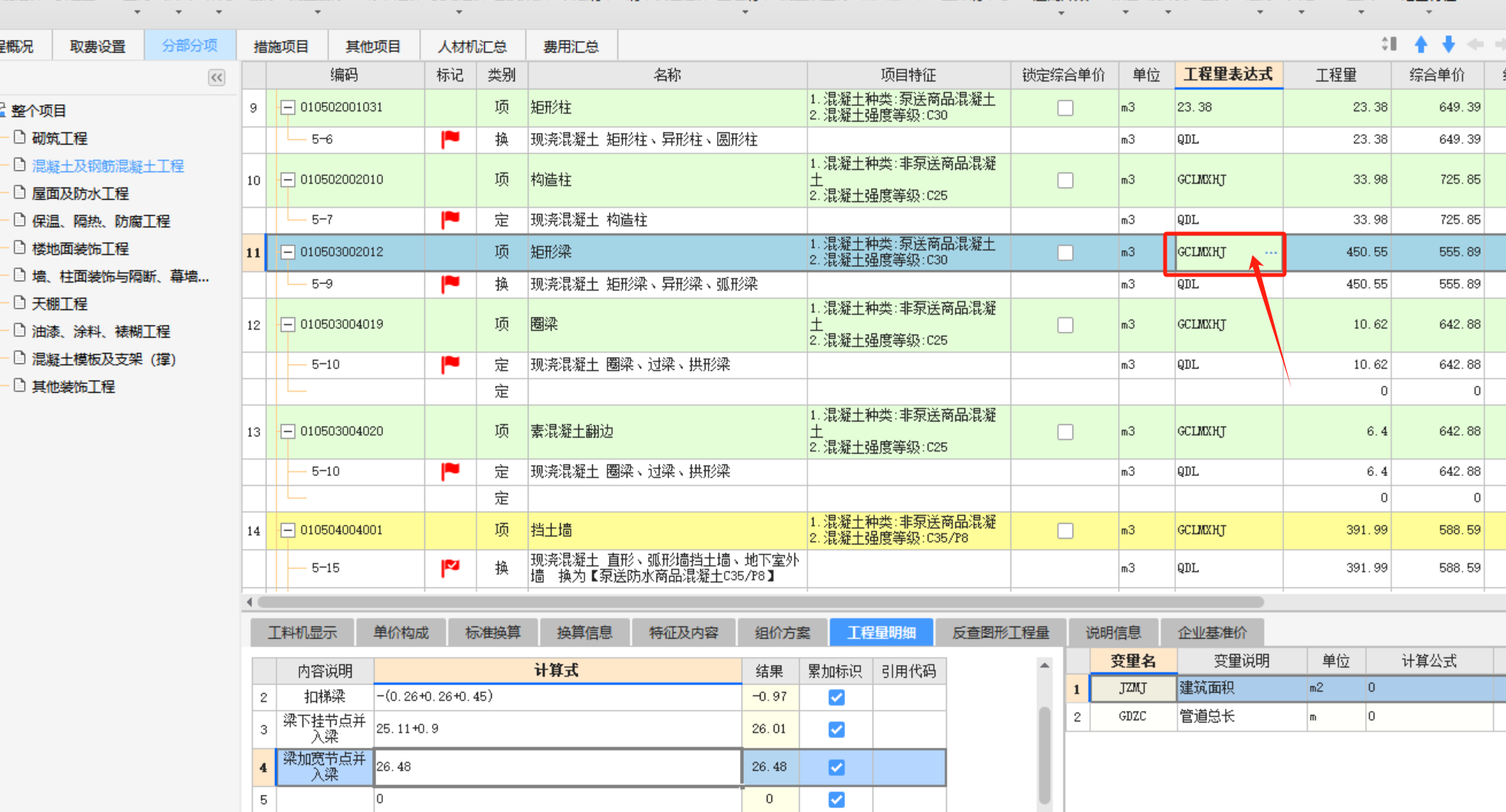Select 保温、隔热、防腐工程 in the tree
Screen dimensions: 1506x812
[101, 221]
